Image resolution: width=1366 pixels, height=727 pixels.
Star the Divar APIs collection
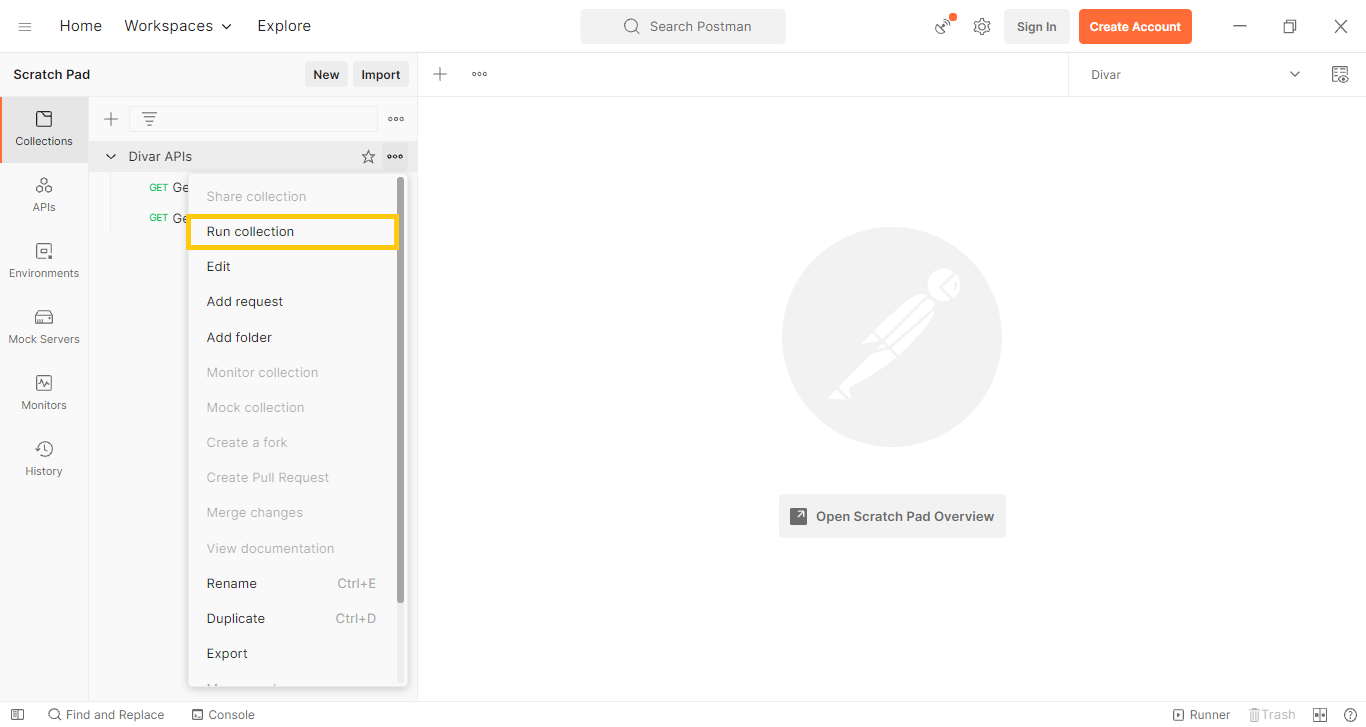coord(368,157)
